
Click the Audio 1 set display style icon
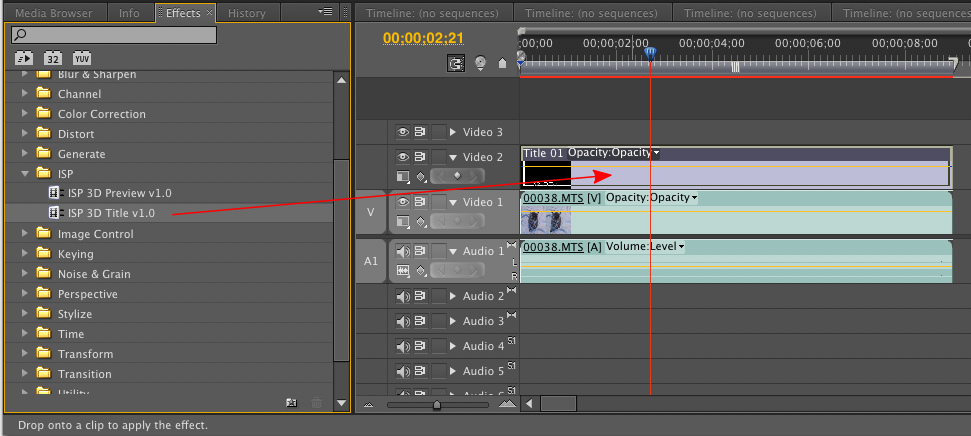tap(403, 271)
